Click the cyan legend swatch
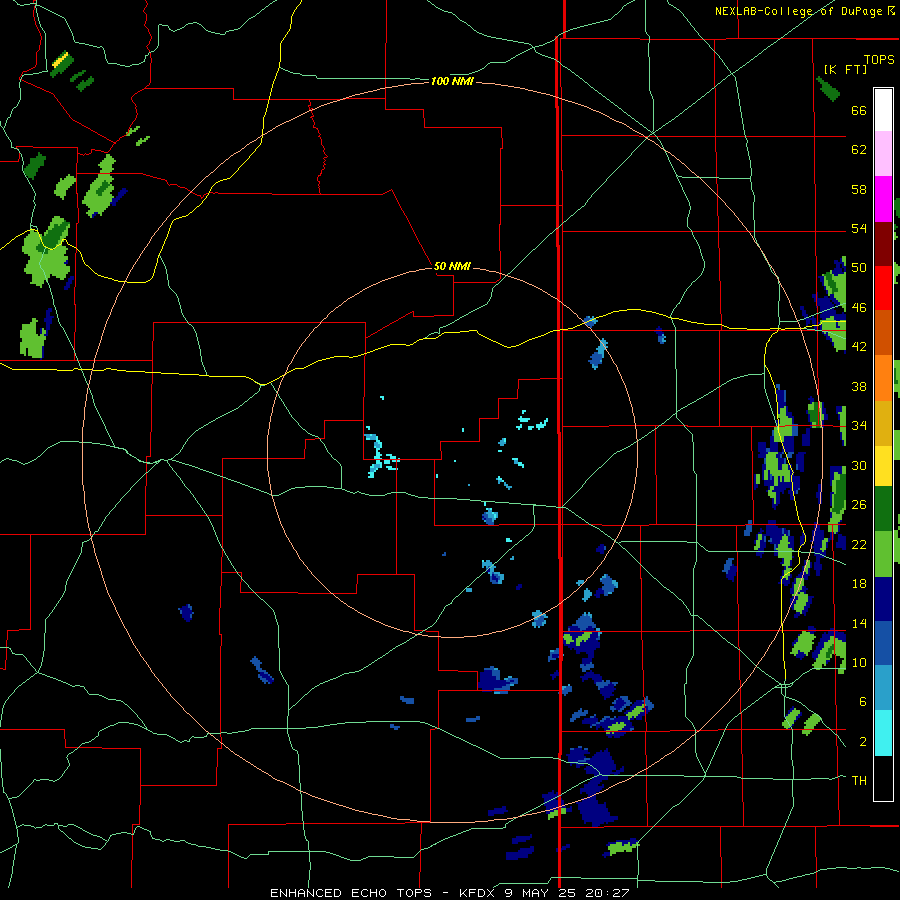900x900 pixels. (x=883, y=733)
